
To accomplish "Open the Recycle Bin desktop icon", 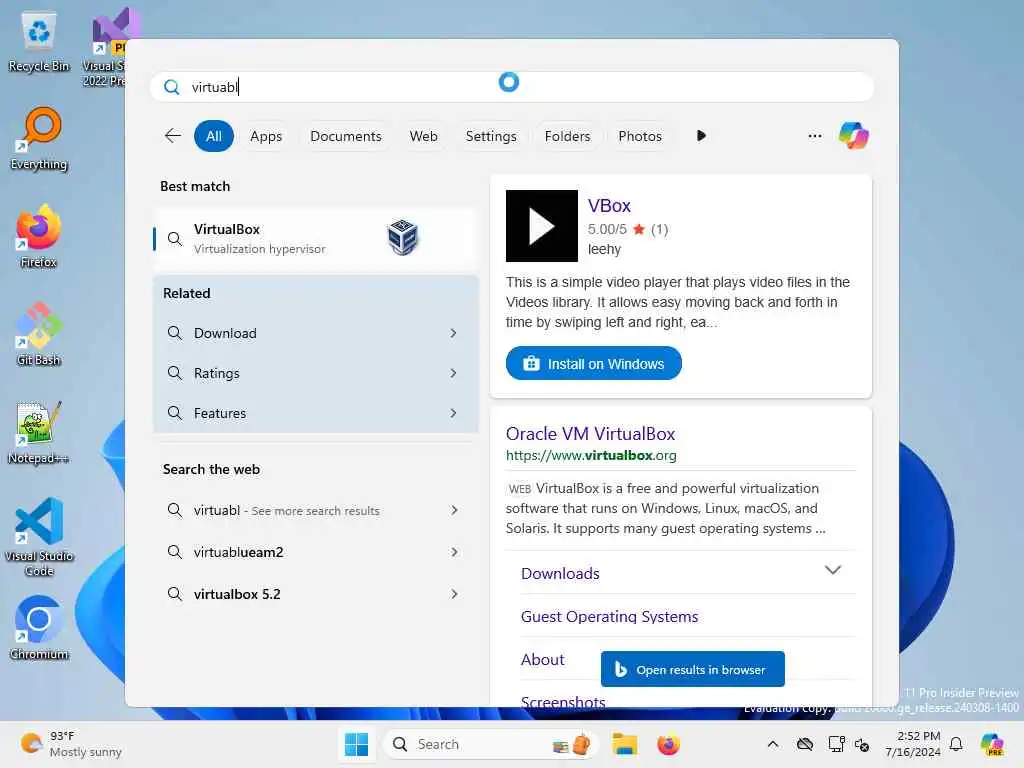I will point(39,42).
